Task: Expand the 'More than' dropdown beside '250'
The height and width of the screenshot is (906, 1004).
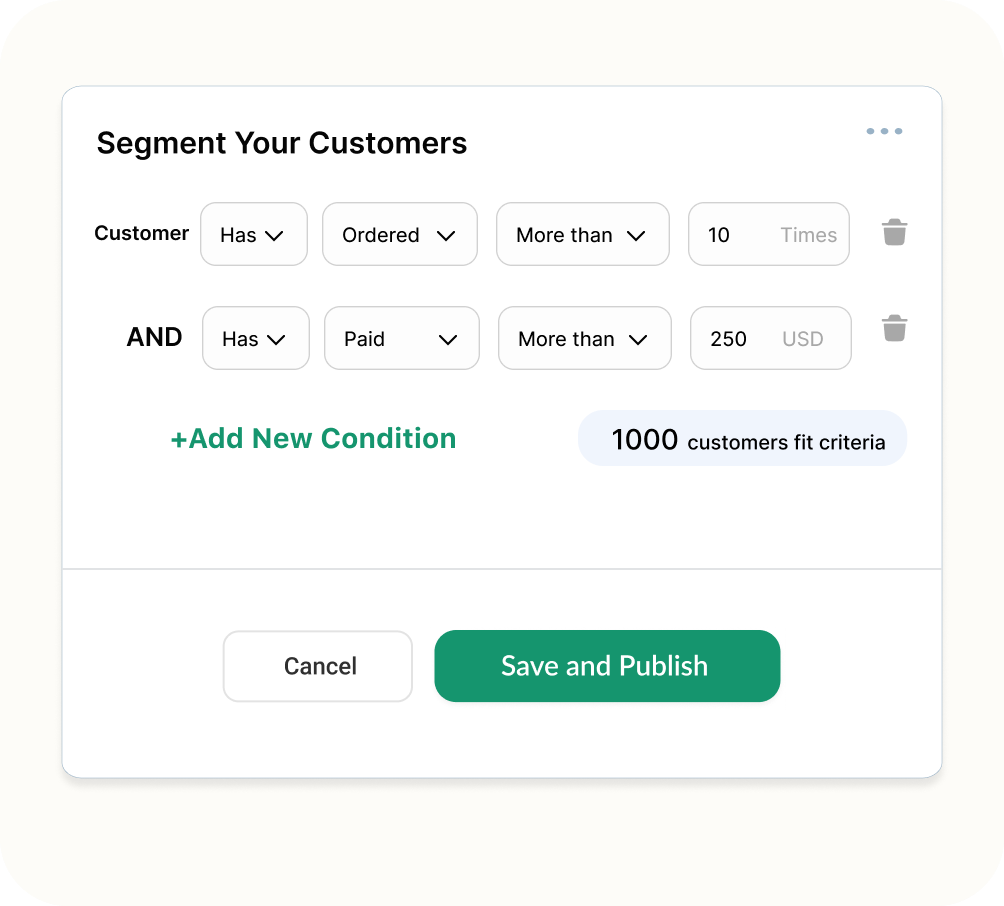Action: [x=584, y=338]
